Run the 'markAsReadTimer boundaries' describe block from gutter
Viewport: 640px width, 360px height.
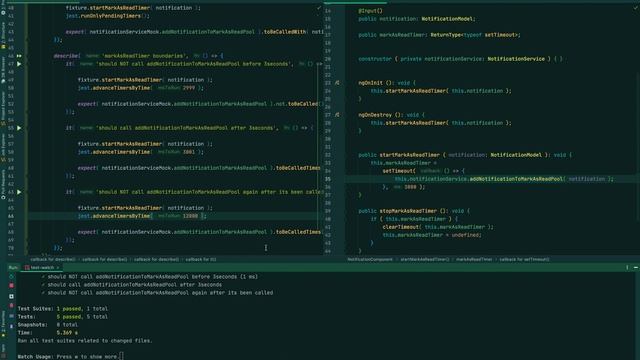tap(19, 56)
